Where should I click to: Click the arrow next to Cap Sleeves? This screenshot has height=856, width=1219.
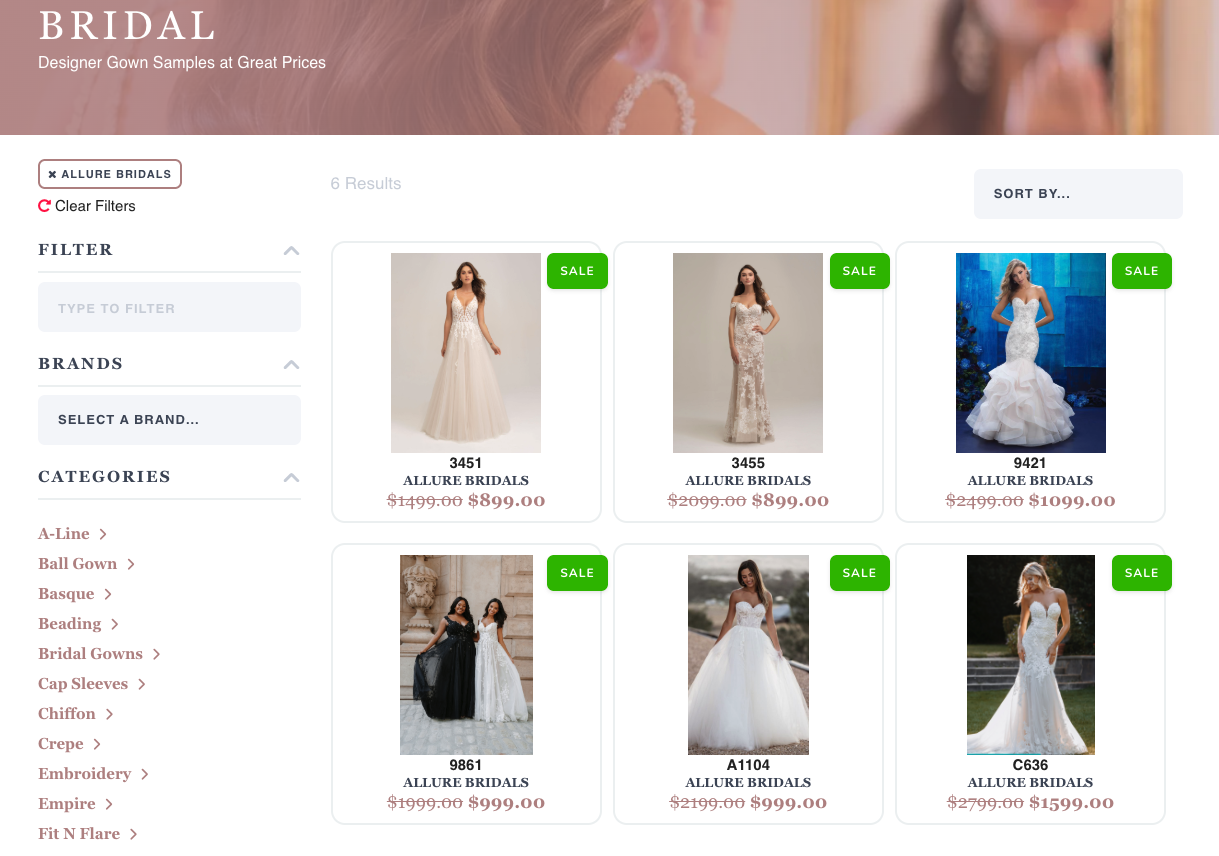tap(142, 684)
